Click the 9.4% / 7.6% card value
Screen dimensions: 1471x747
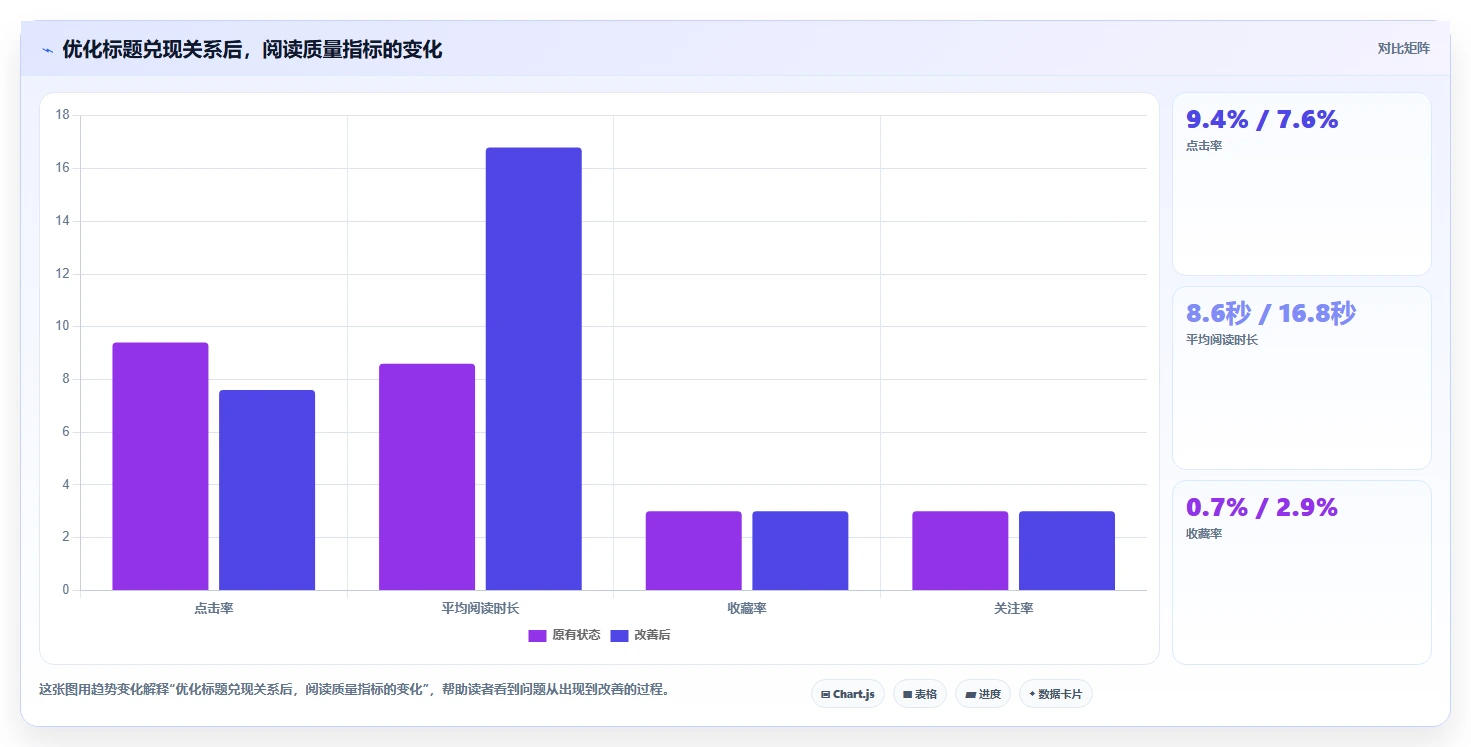(x=1262, y=120)
